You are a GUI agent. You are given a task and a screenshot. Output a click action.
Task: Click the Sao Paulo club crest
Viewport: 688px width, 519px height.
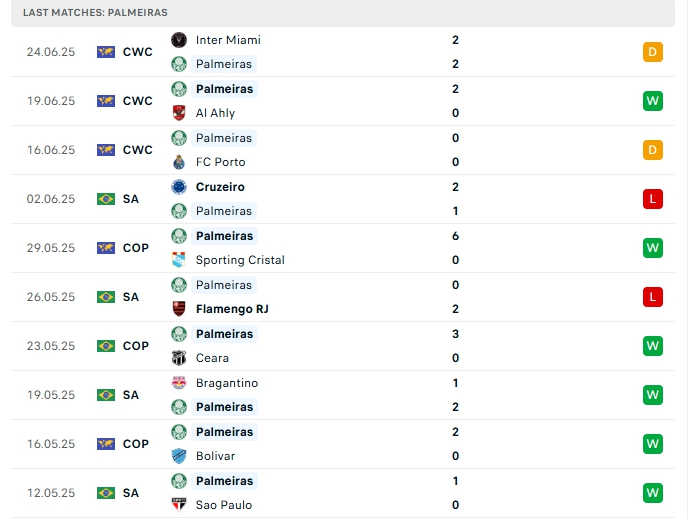[179, 505]
